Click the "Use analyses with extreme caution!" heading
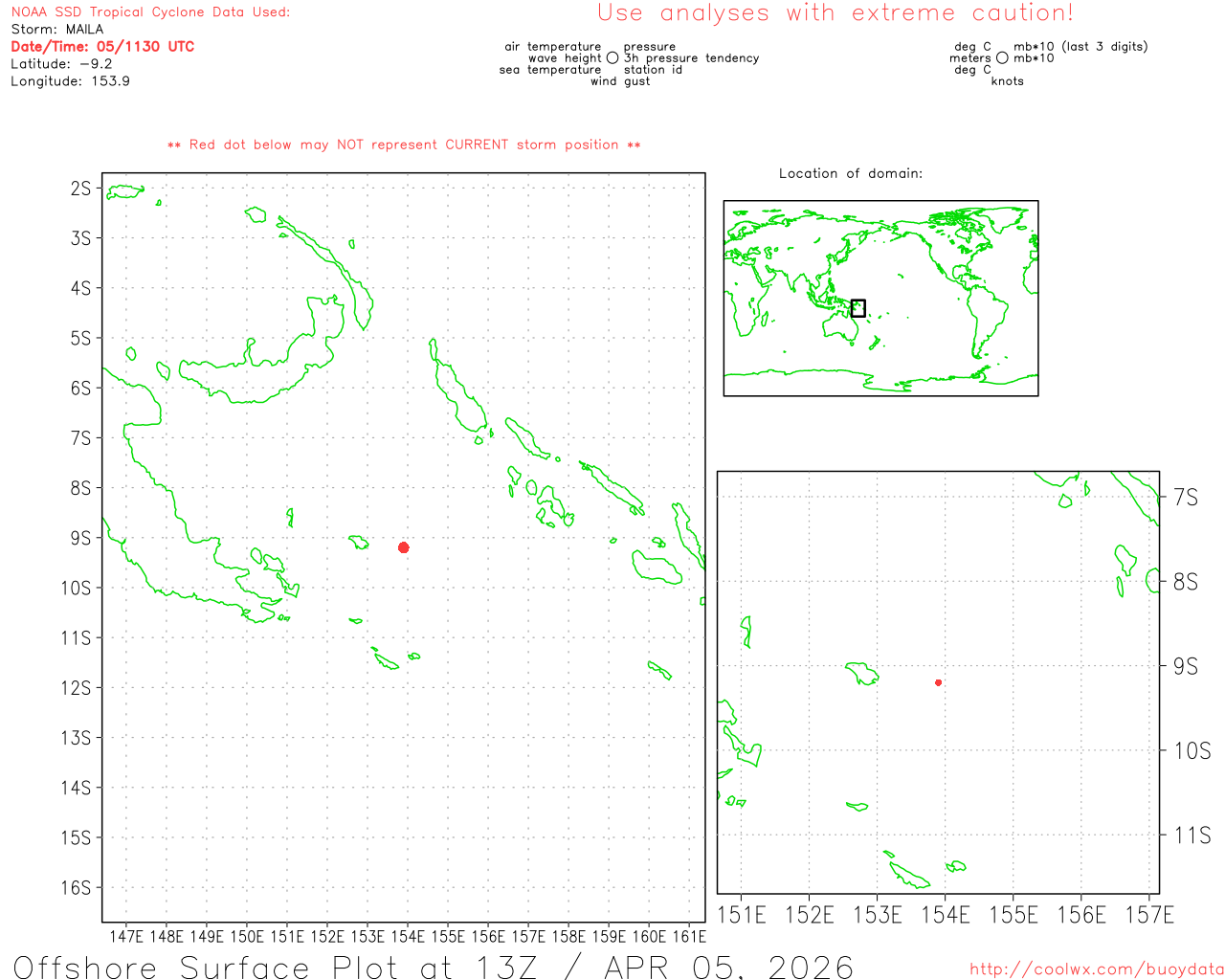Viewport: 1225px width, 980px height. [x=835, y=13]
